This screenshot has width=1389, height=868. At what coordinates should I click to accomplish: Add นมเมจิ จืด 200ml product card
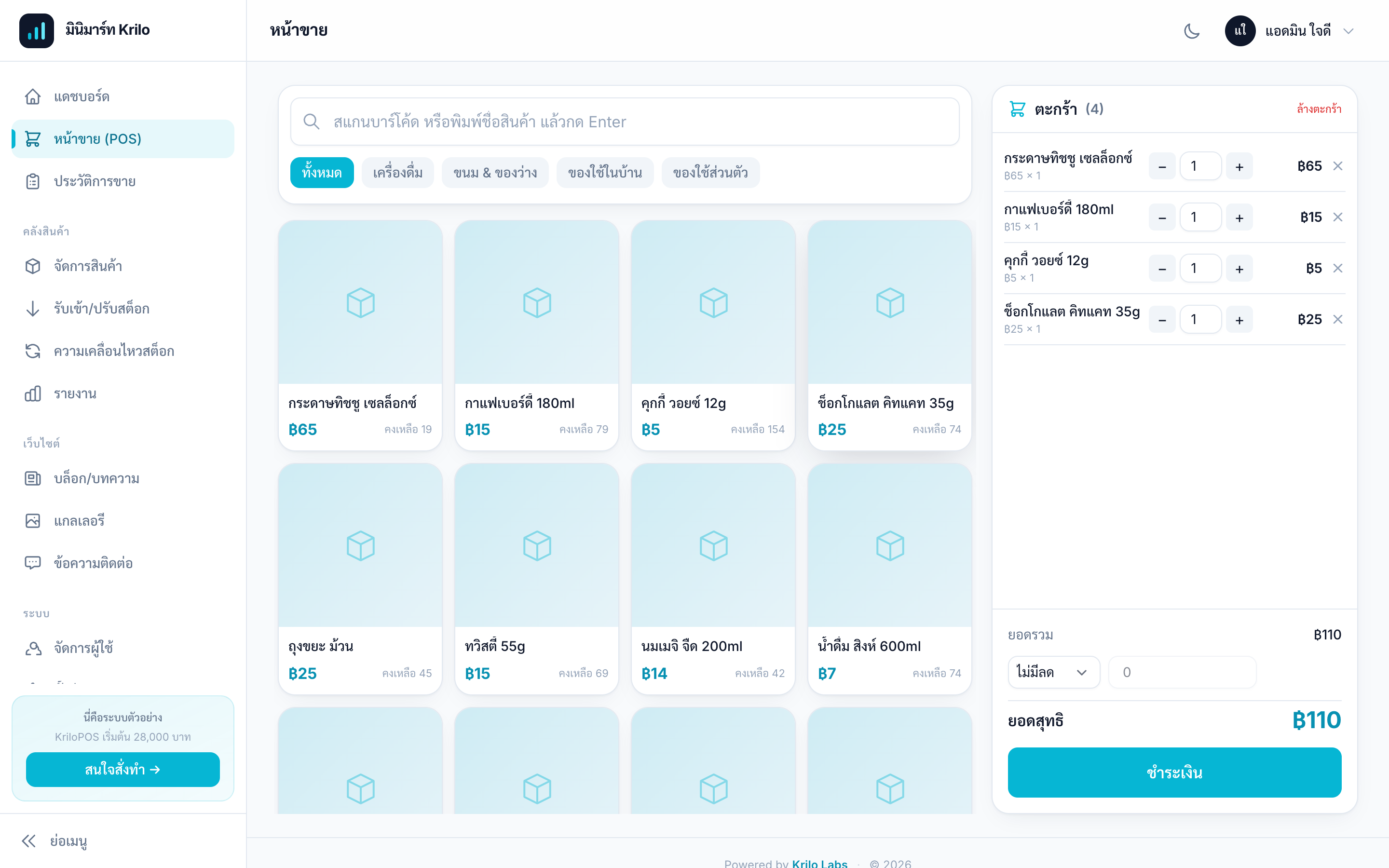pyautogui.click(x=713, y=579)
